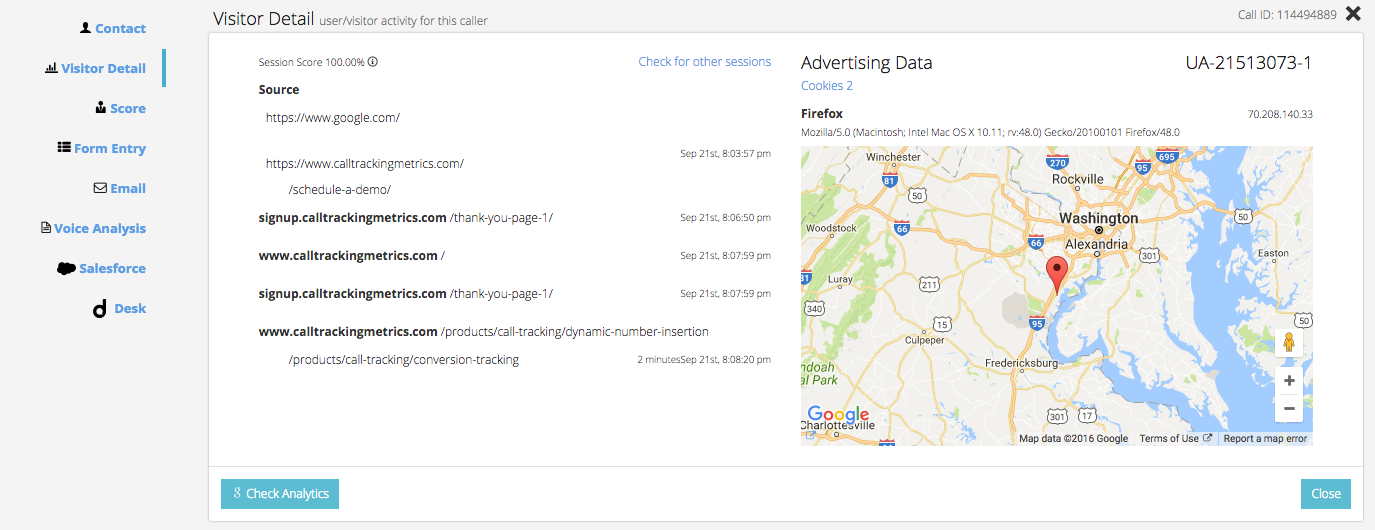This screenshot has width=1375, height=530.
Task: Click the Email envelope icon
Action: [100, 188]
